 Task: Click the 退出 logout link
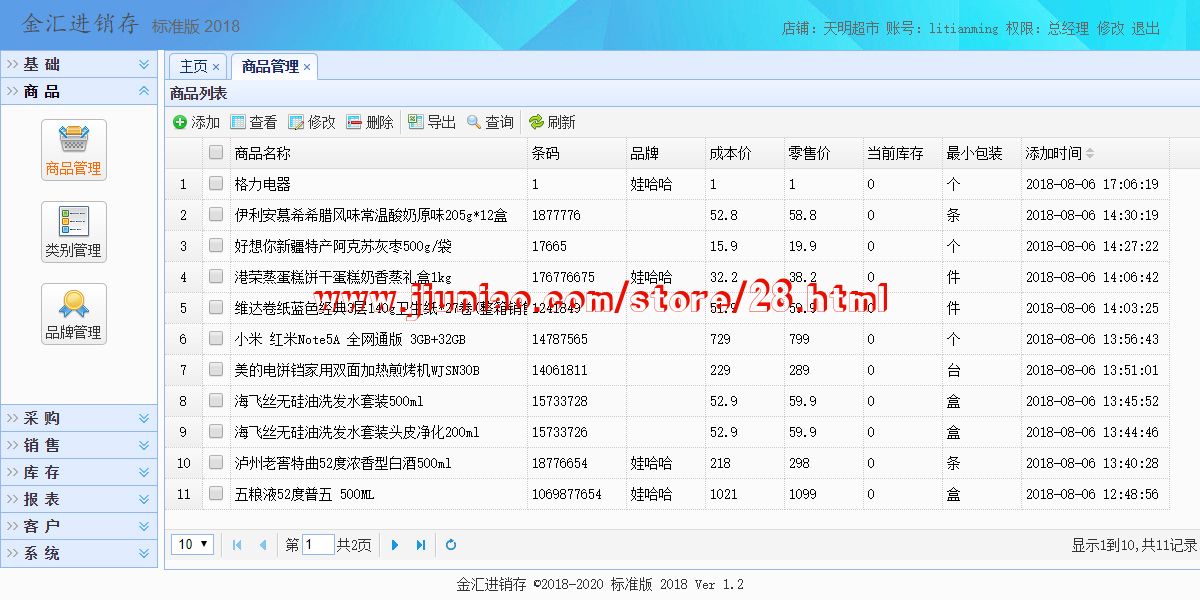tap(1146, 28)
